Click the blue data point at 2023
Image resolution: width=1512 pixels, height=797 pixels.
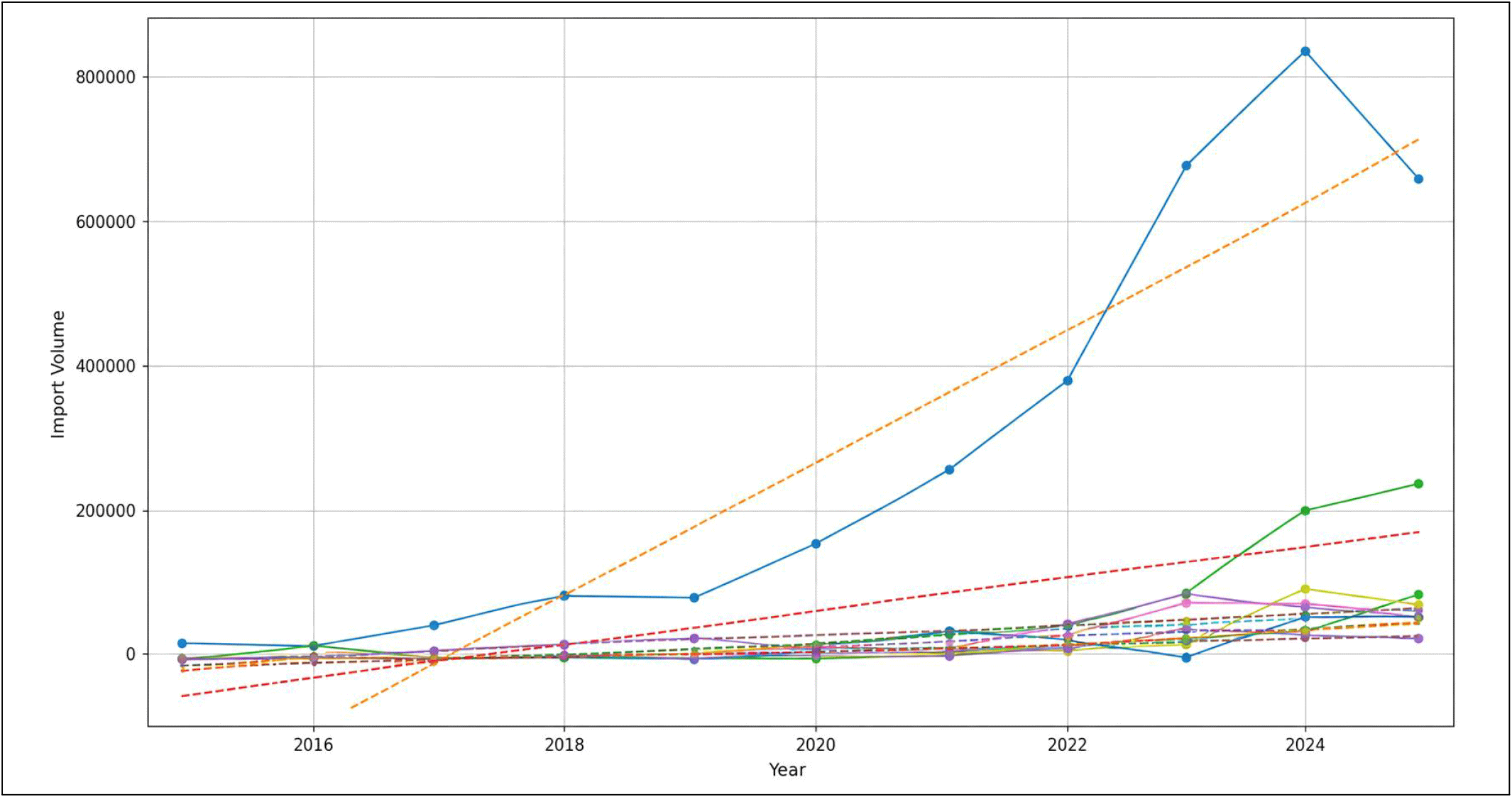pos(1186,165)
